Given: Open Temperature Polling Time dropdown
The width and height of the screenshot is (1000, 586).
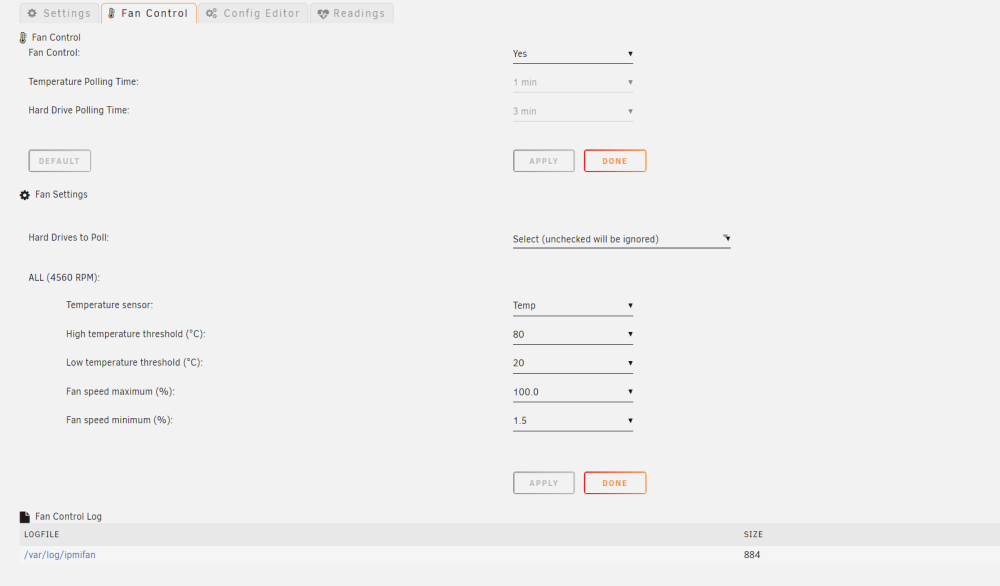Looking at the screenshot, I should (x=573, y=82).
